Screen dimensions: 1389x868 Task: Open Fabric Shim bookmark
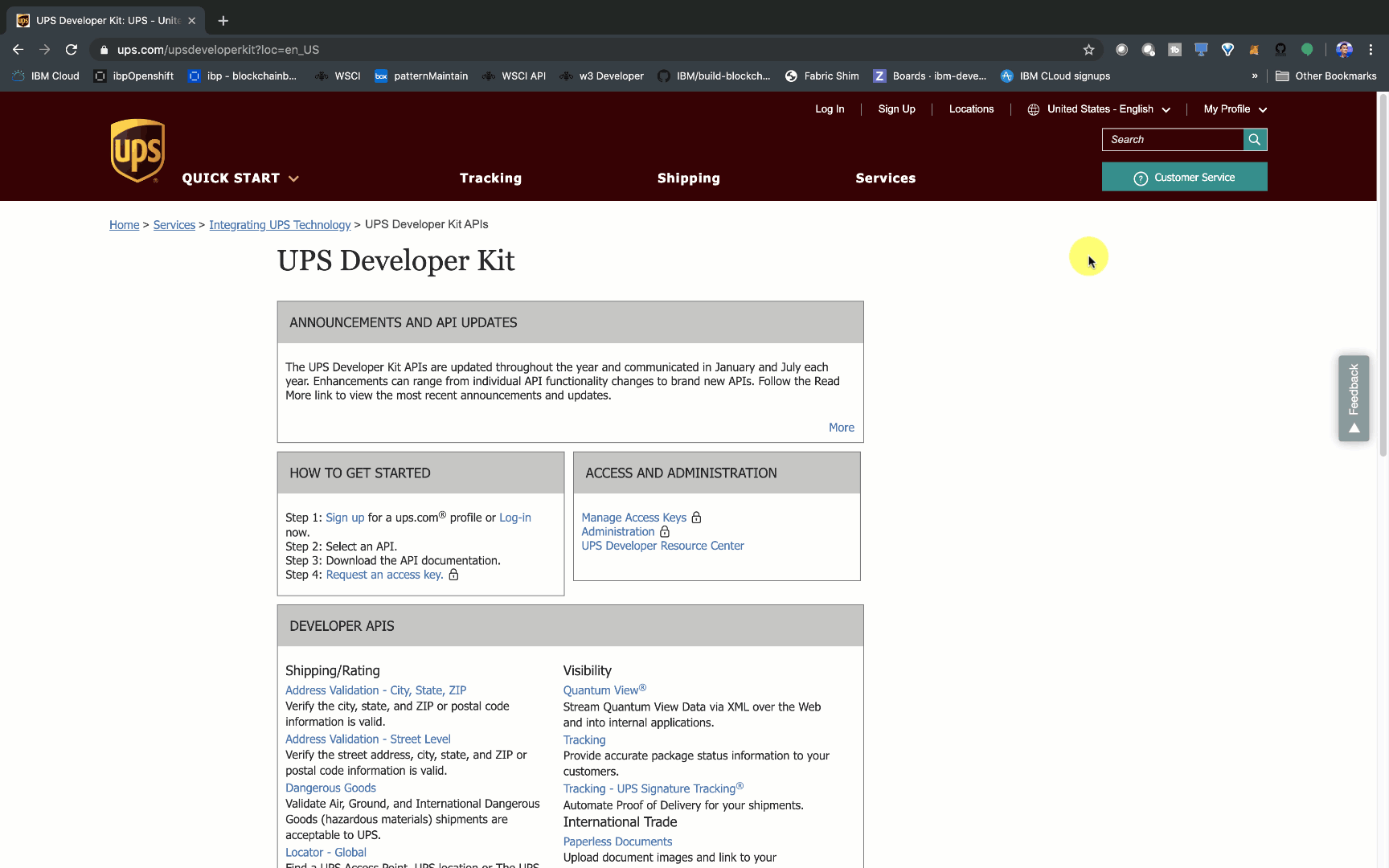[x=822, y=76]
